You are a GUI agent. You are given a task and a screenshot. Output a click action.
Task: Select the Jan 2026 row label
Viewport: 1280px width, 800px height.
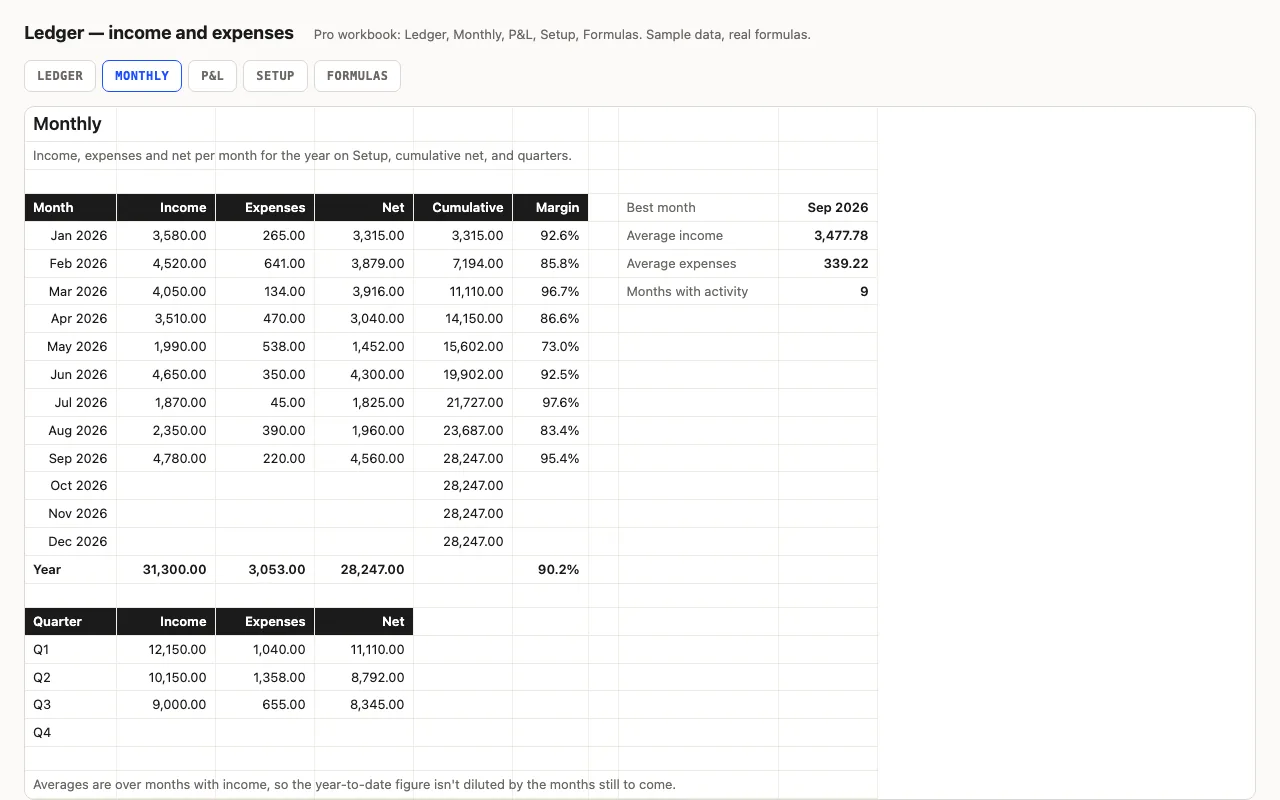pyautogui.click(x=71, y=235)
